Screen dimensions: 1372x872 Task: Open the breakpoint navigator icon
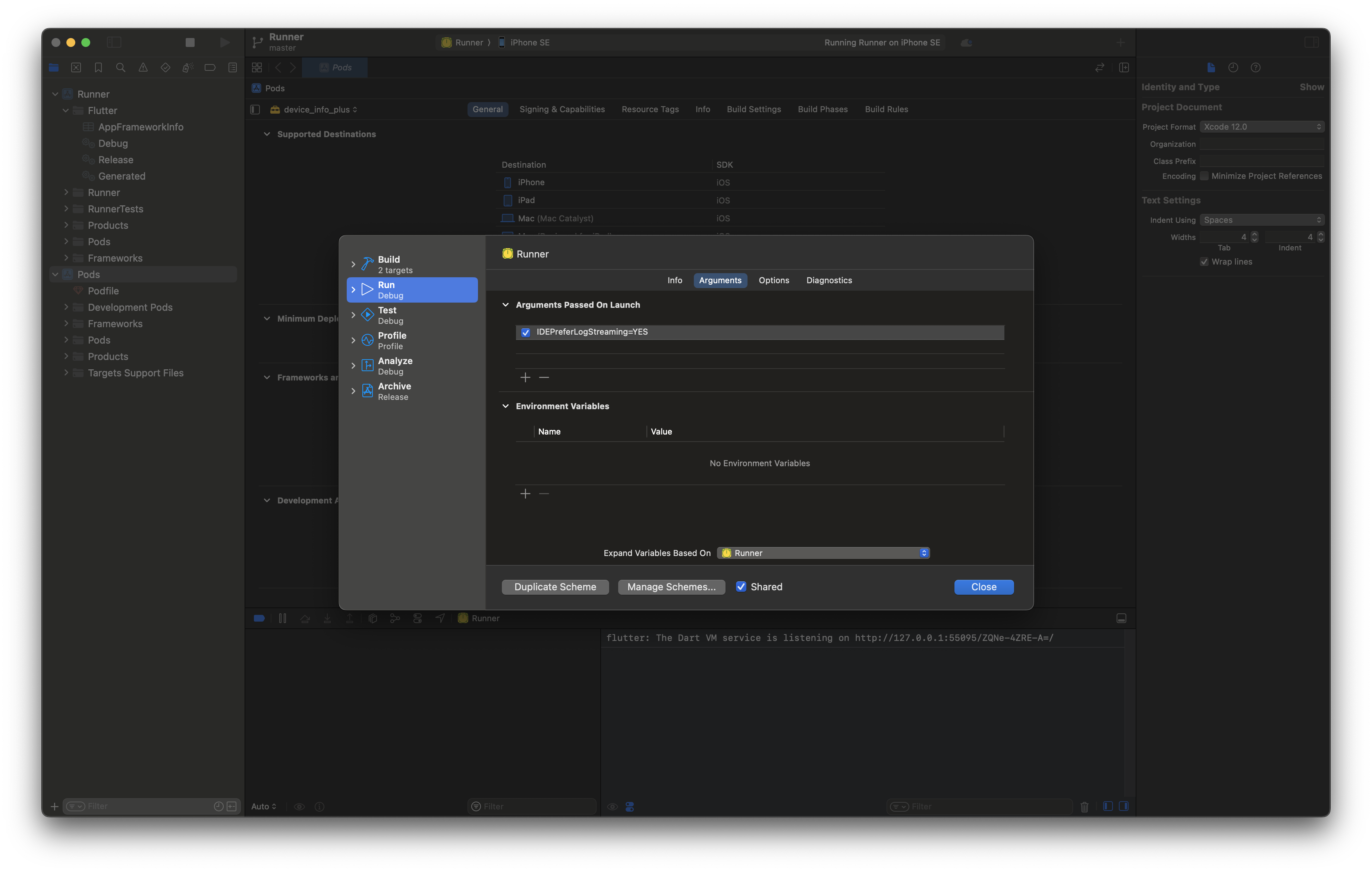click(x=210, y=67)
